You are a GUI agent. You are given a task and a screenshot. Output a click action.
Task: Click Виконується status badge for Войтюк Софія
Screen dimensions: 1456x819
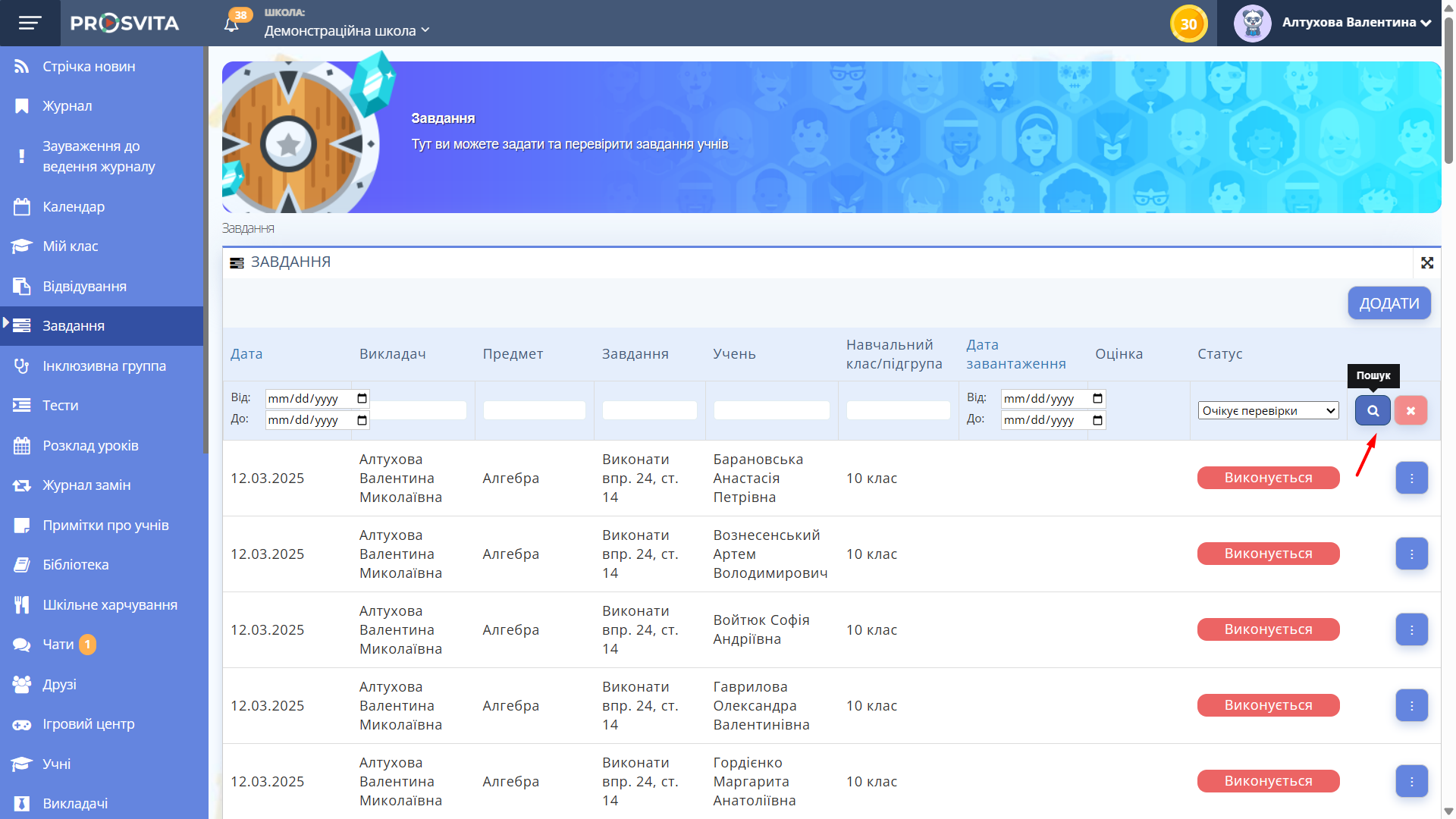coord(1268,629)
